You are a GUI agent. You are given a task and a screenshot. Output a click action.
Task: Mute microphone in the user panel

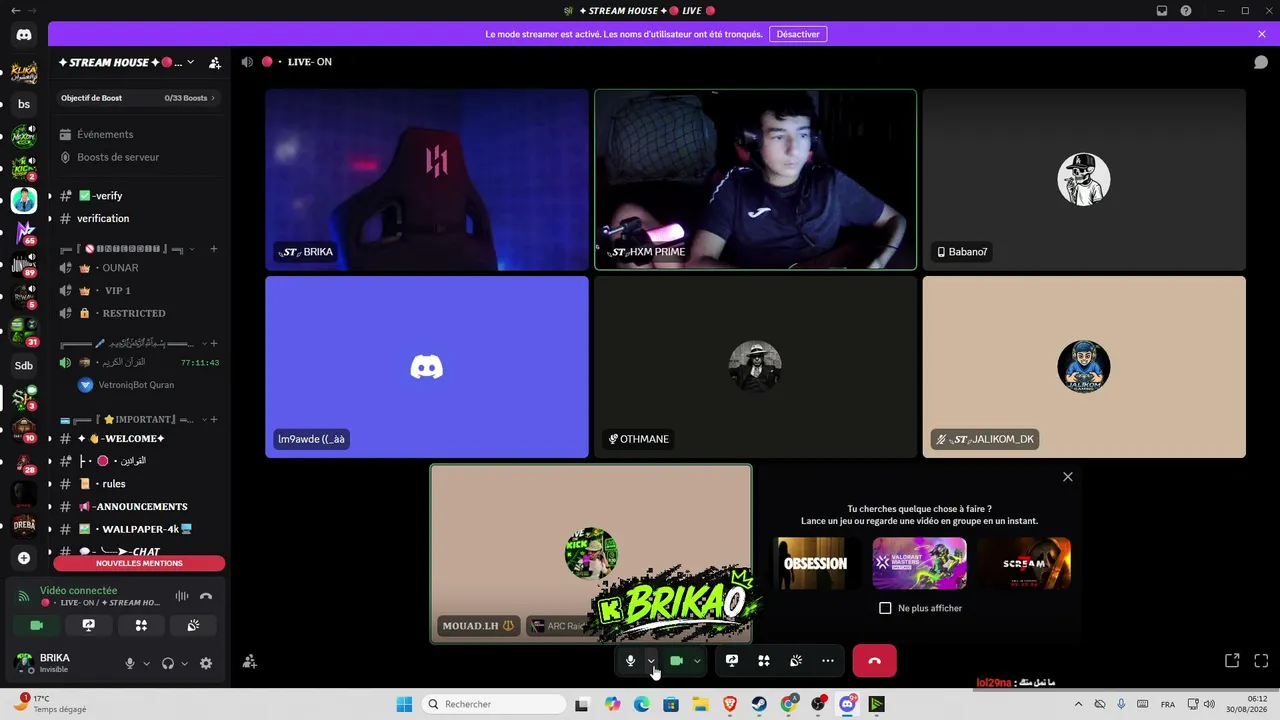[x=130, y=663]
